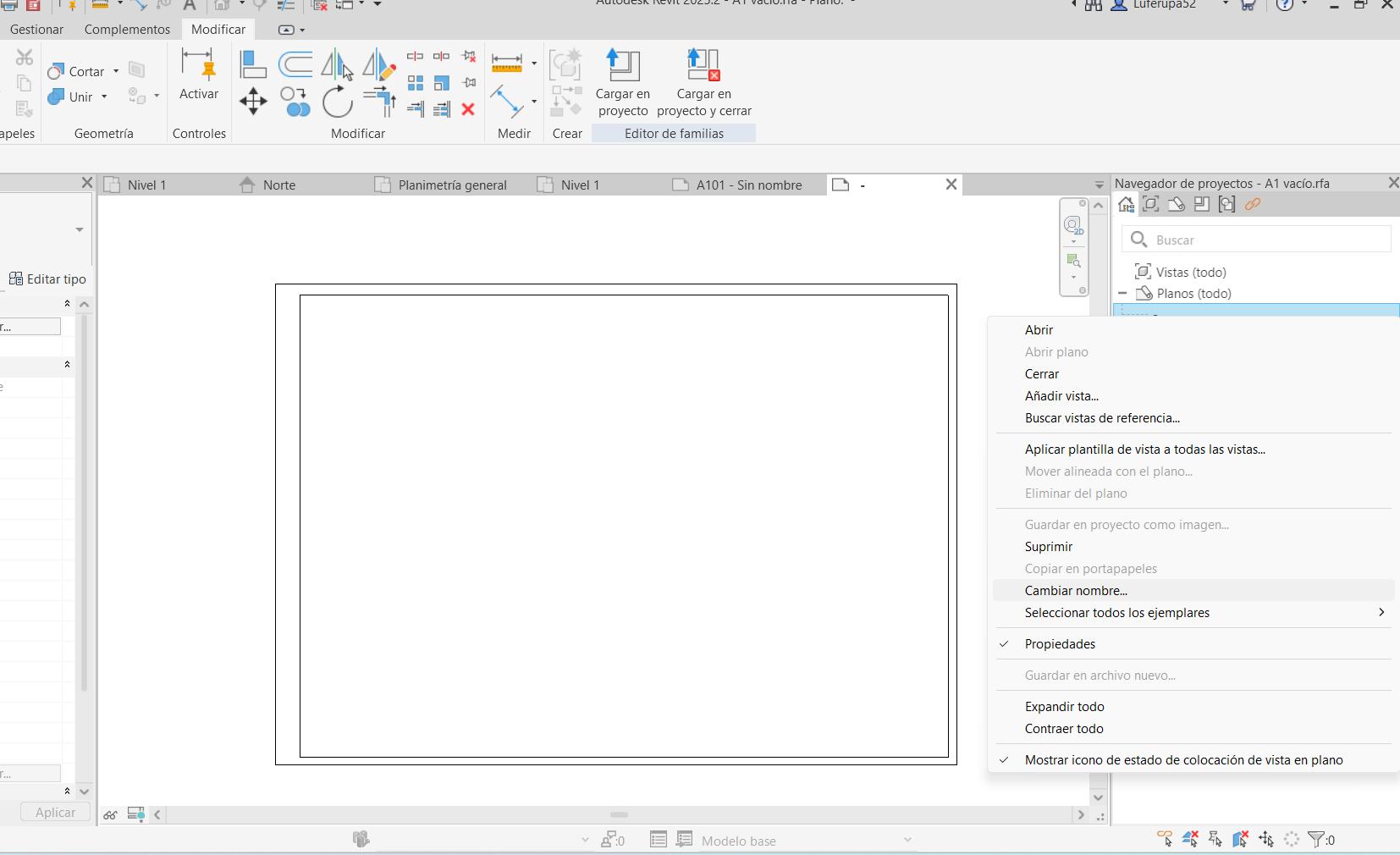
Task: Click the Rotate tool icon
Action: [x=337, y=102]
